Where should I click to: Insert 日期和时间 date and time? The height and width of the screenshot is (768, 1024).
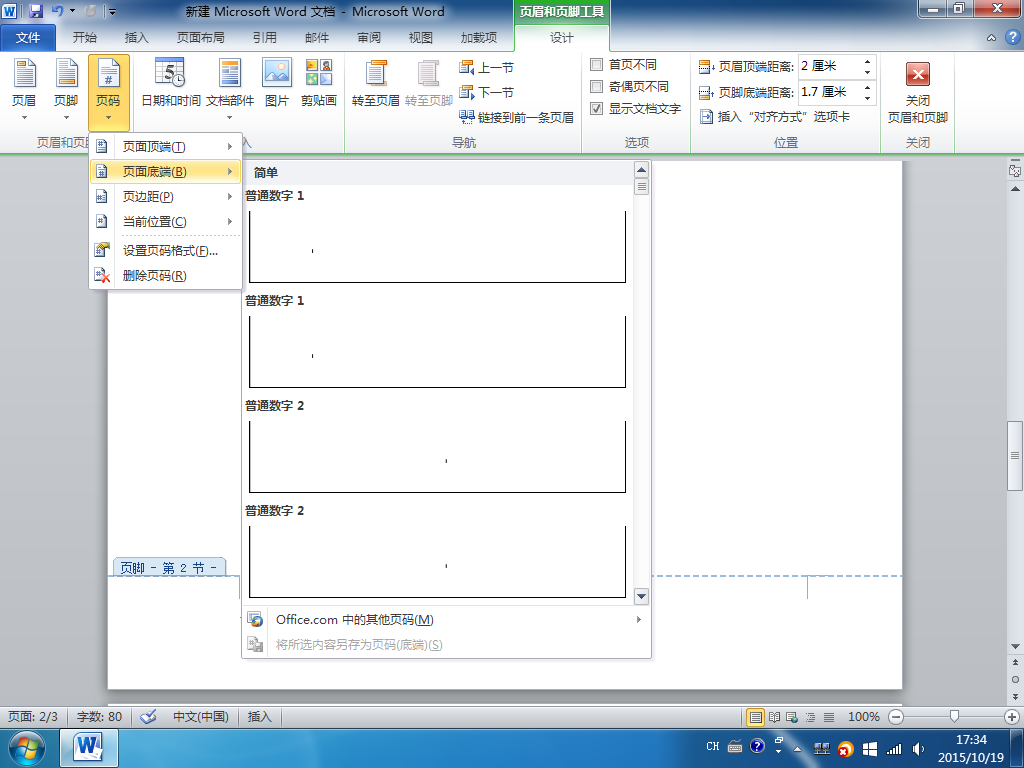pos(170,82)
